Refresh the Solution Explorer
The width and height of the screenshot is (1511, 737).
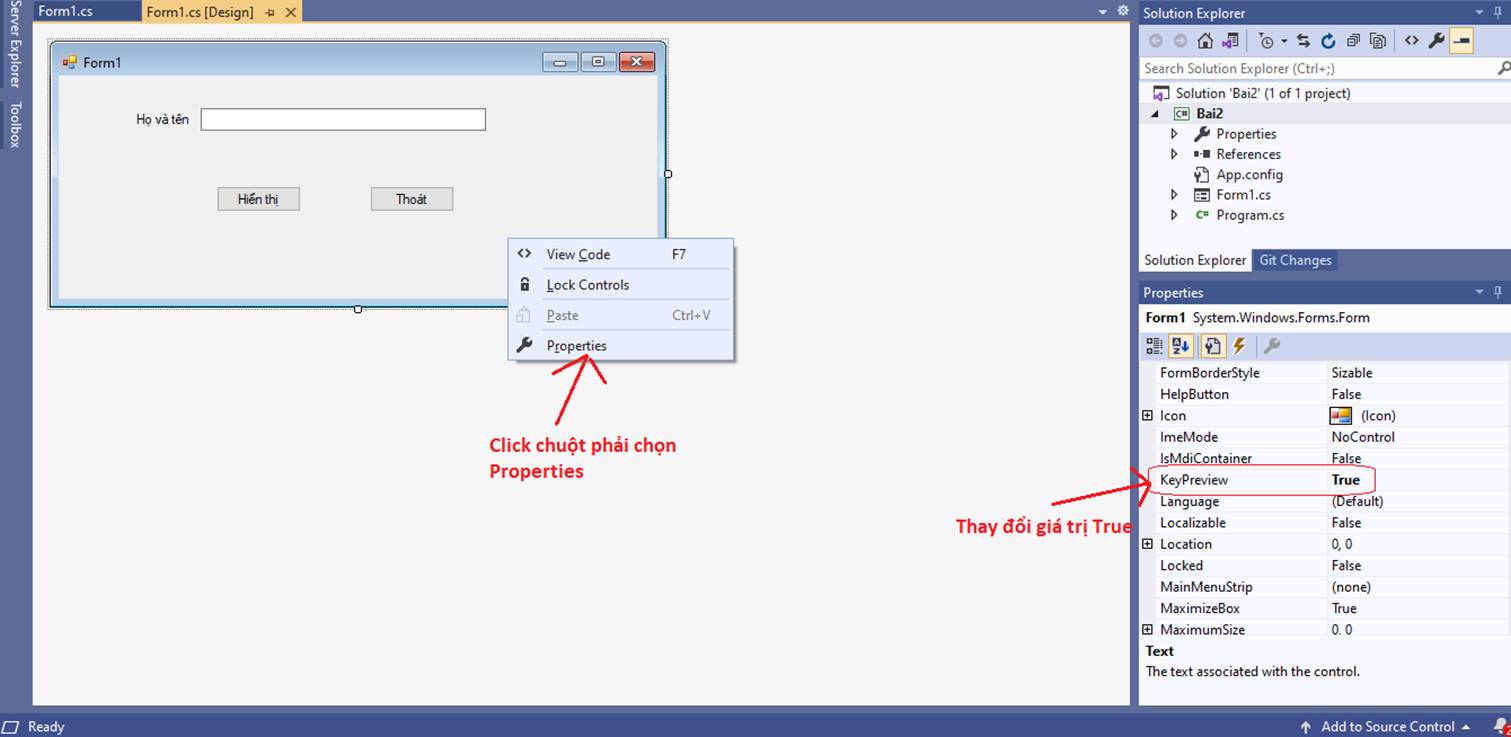[1327, 41]
